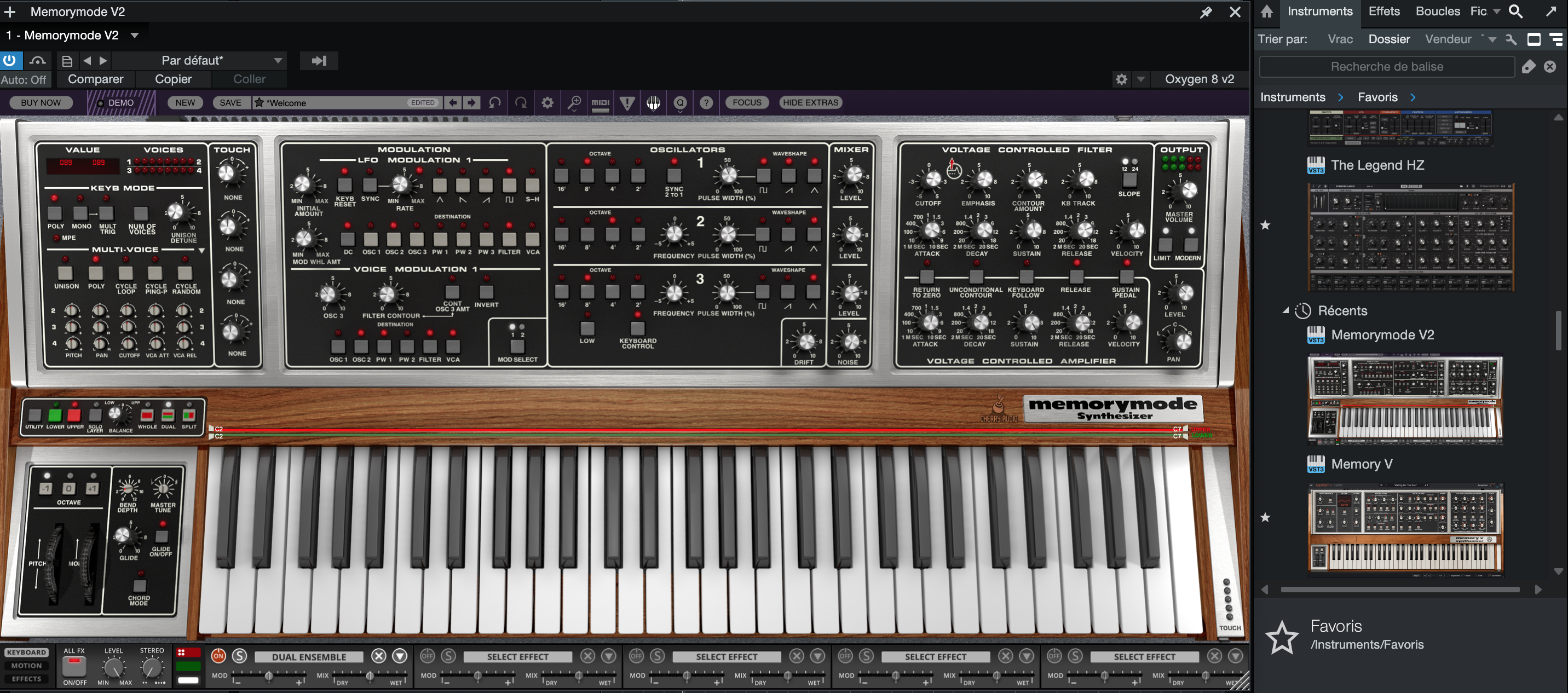This screenshot has height=693, width=1568.
Task: Open Memorymode settings gear
Action: [547, 102]
